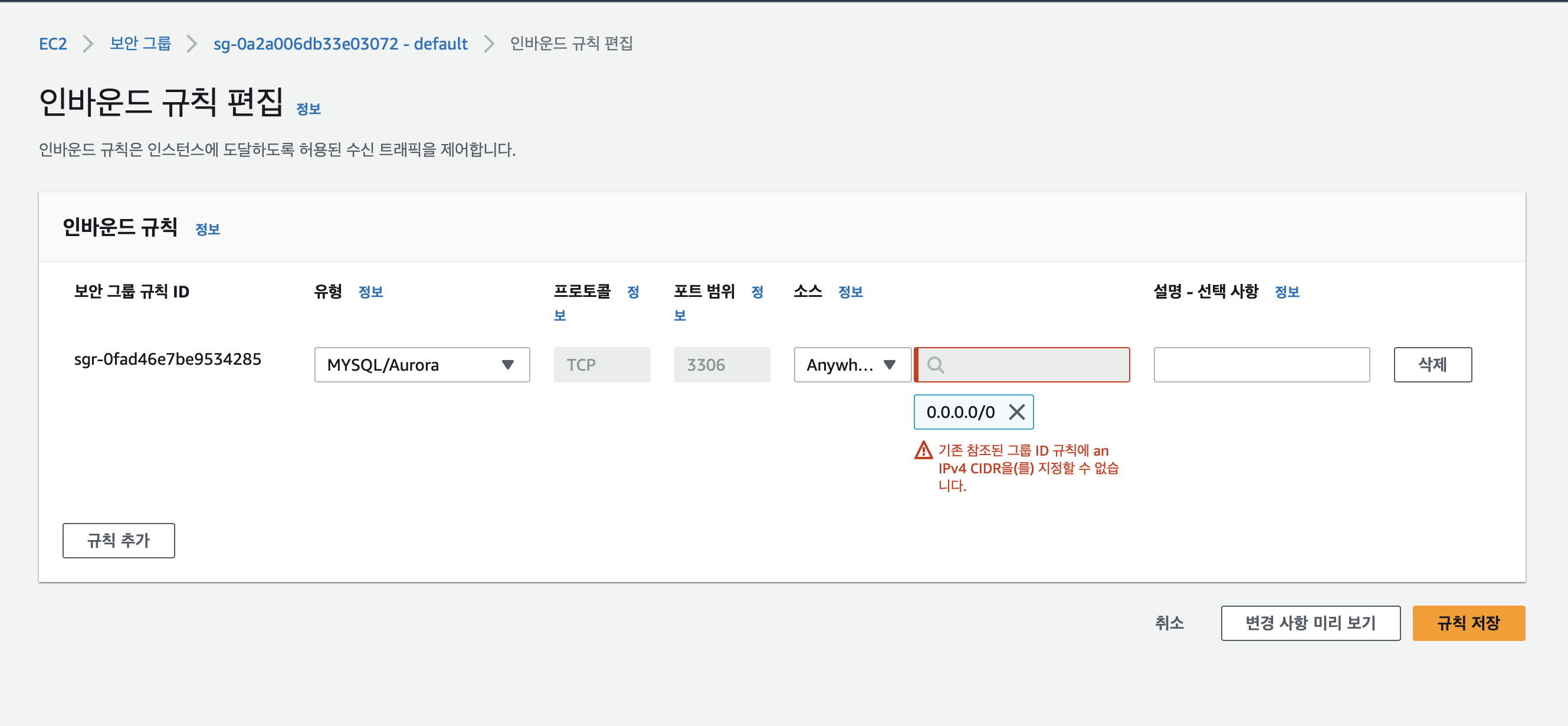Focus the description input field
The height and width of the screenshot is (726, 1568).
(1261, 365)
